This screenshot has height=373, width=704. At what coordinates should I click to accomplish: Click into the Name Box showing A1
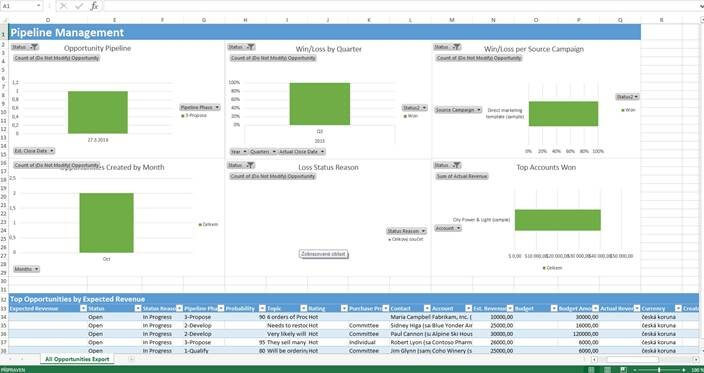point(18,6)
